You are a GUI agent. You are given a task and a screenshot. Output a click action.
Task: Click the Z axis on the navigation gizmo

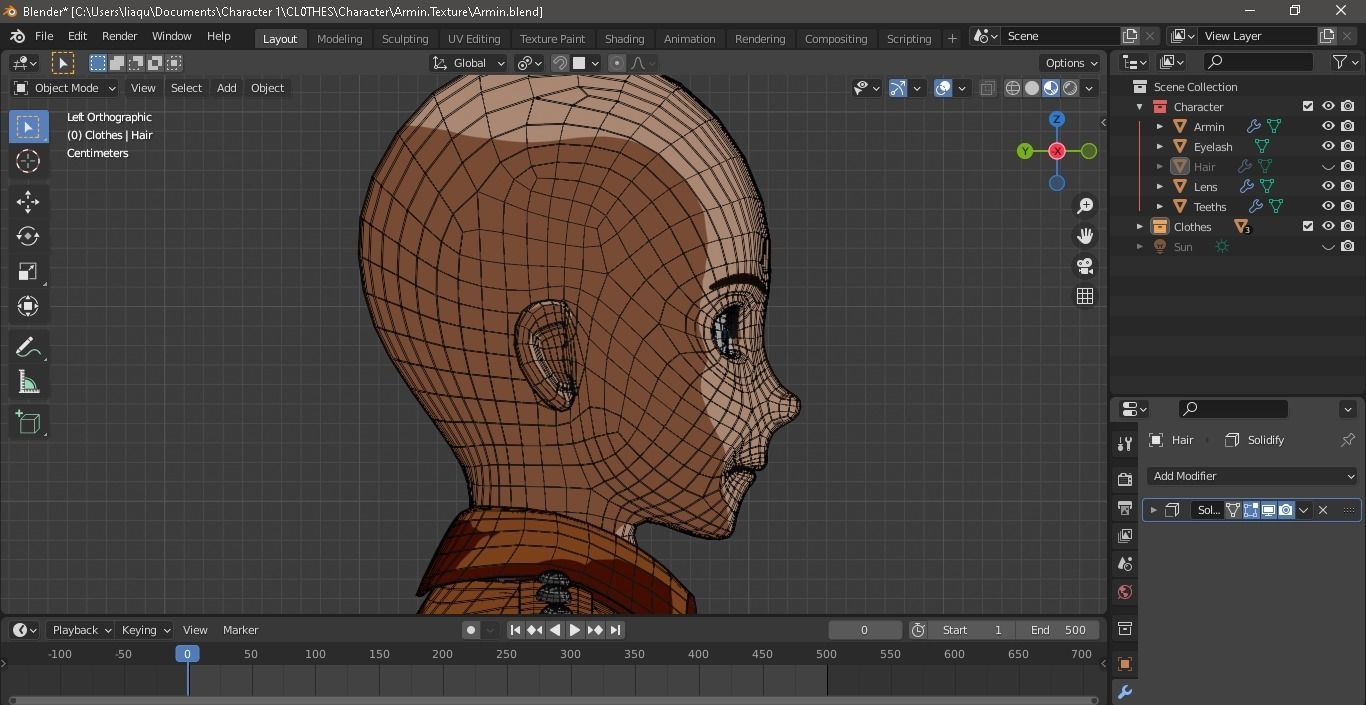tap(1056, 119)
